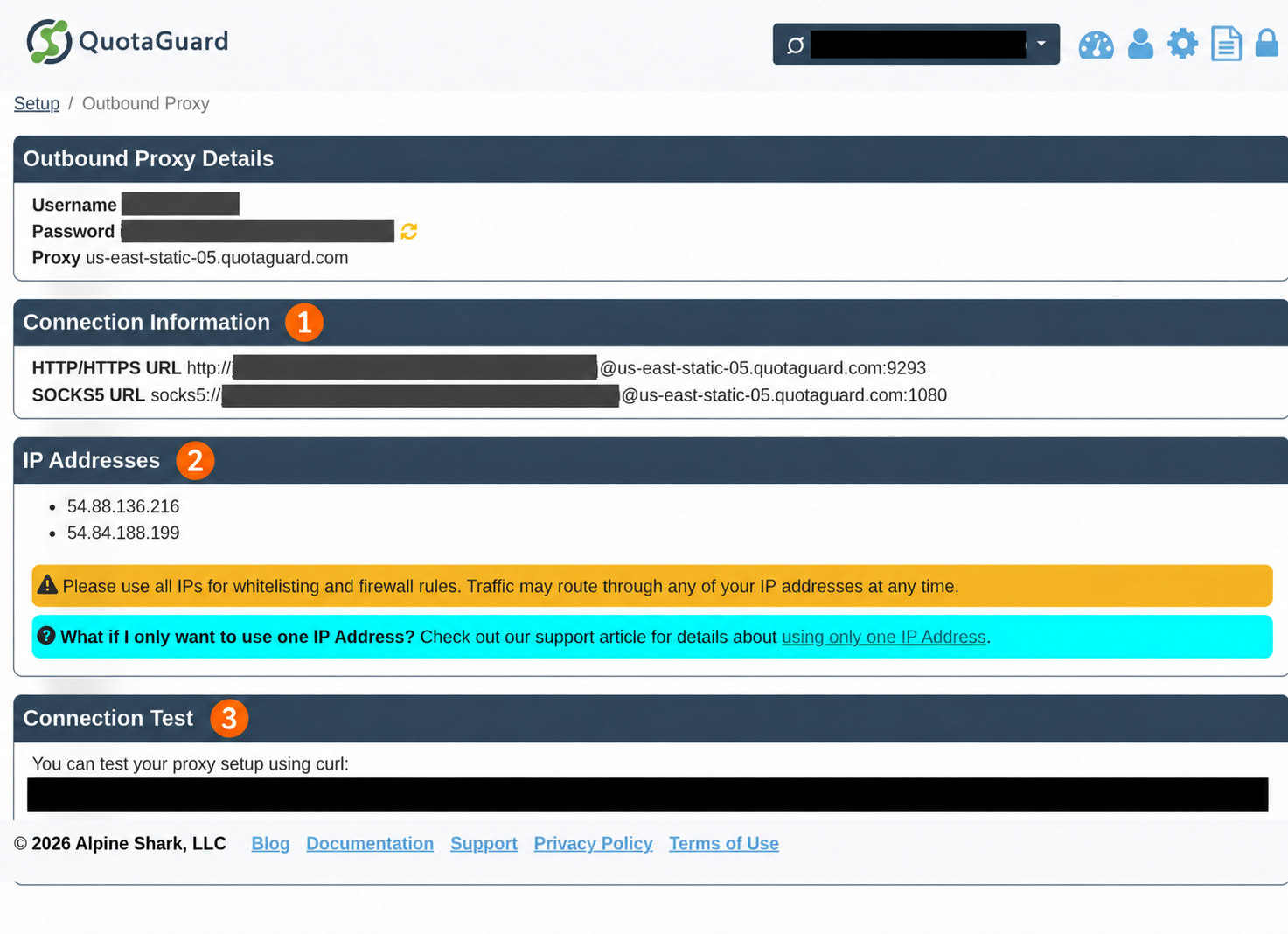Click the curl command box
This screenshot has height=934, width=1288.
(x=647, y=794)
